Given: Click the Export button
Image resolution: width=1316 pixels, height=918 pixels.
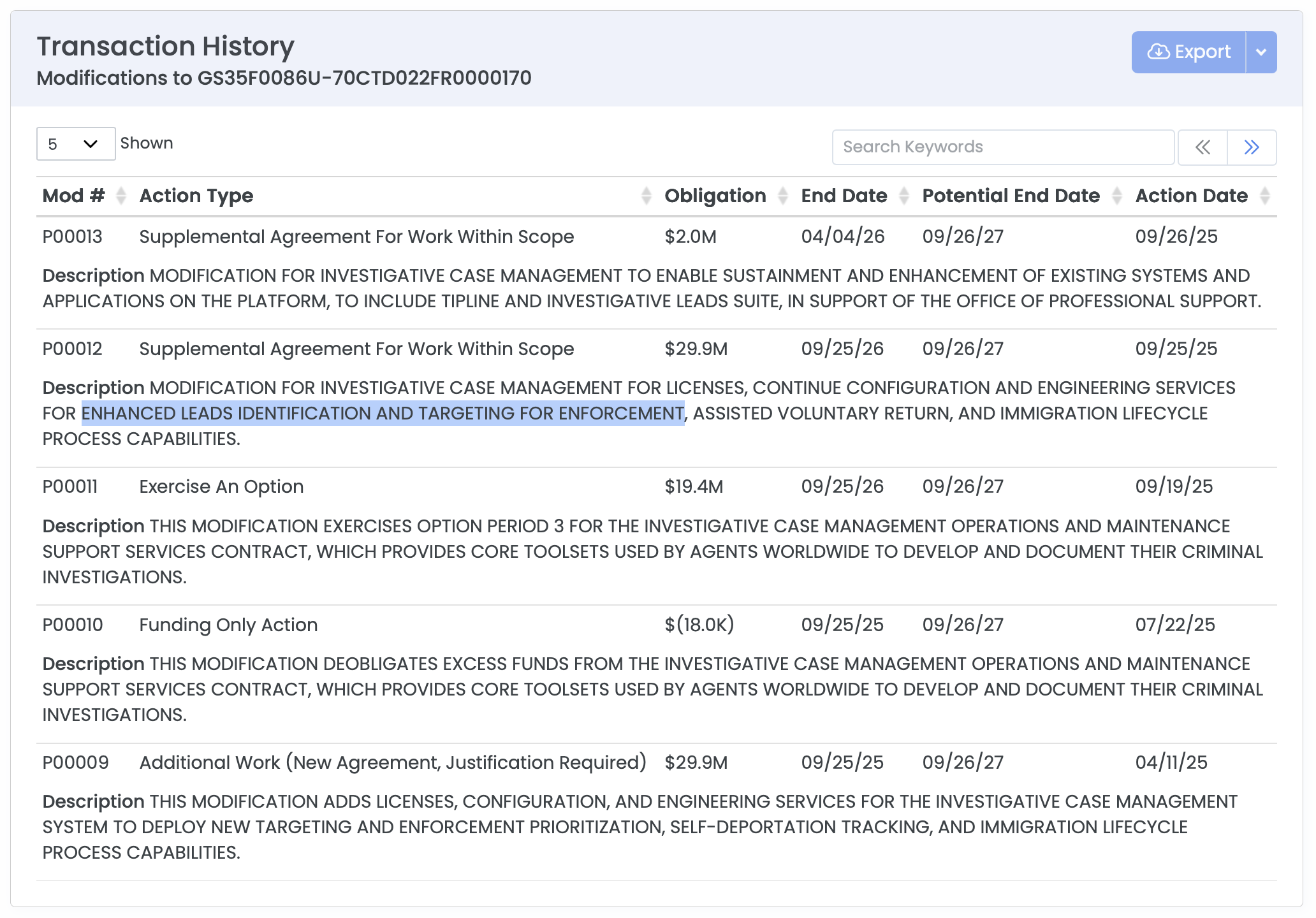Looking at the screenshot, I should click(1188, 52).
